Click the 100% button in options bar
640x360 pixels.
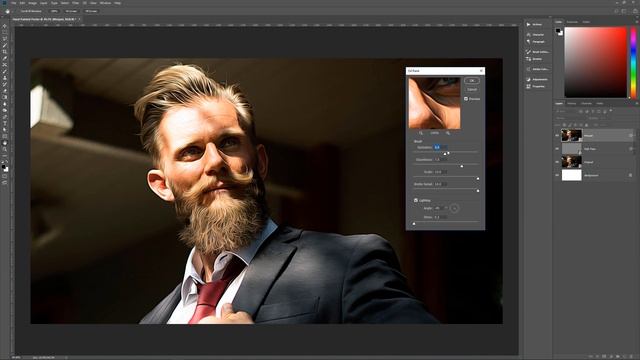pos(54,11)
